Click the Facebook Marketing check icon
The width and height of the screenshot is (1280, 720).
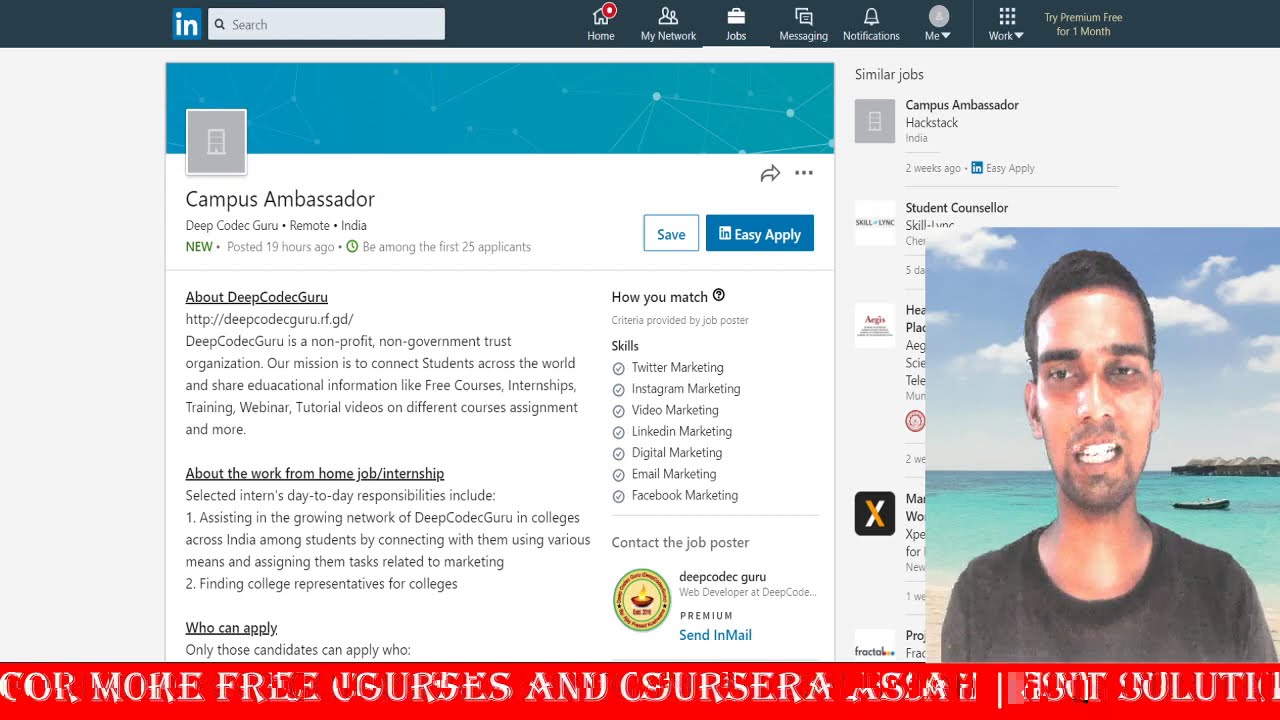[x=618, y=496]
